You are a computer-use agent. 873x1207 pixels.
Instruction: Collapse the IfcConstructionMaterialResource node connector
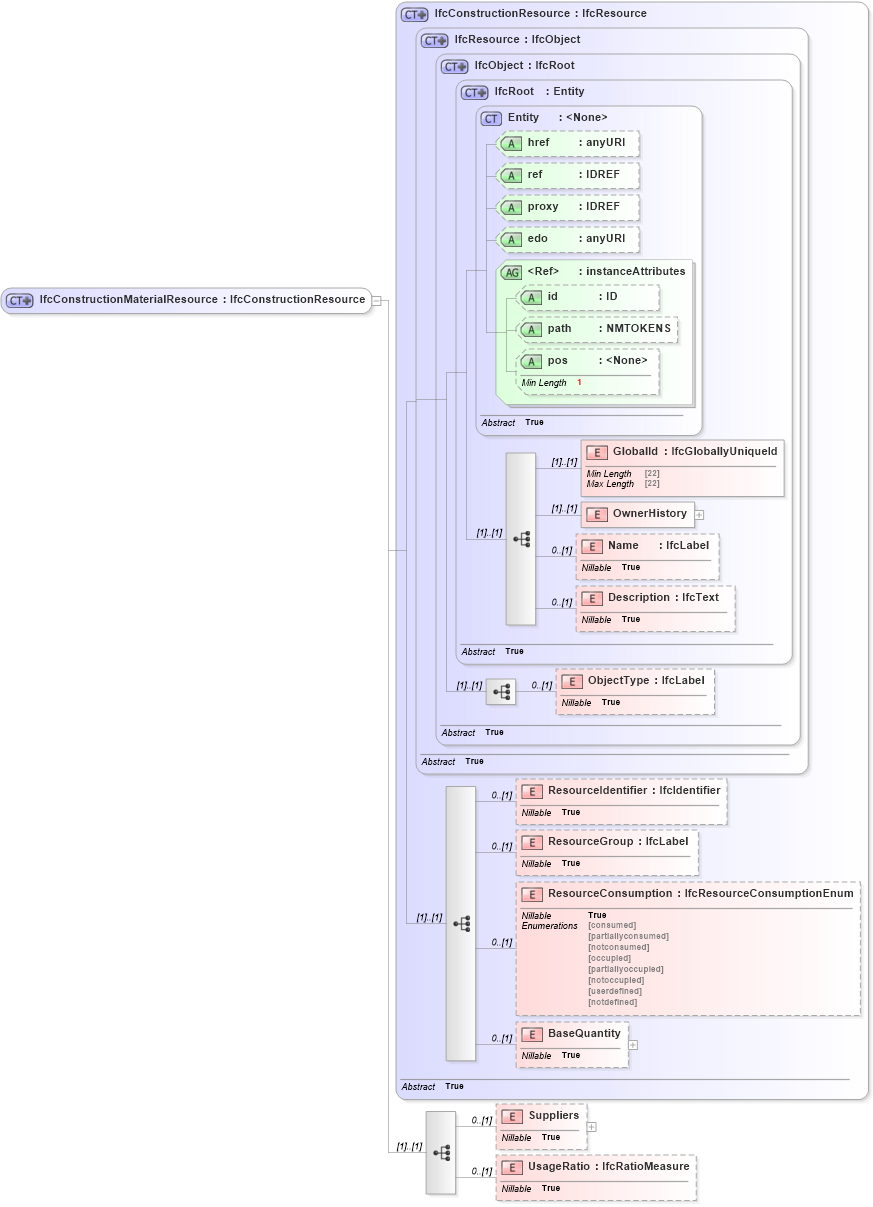point(376,299)
